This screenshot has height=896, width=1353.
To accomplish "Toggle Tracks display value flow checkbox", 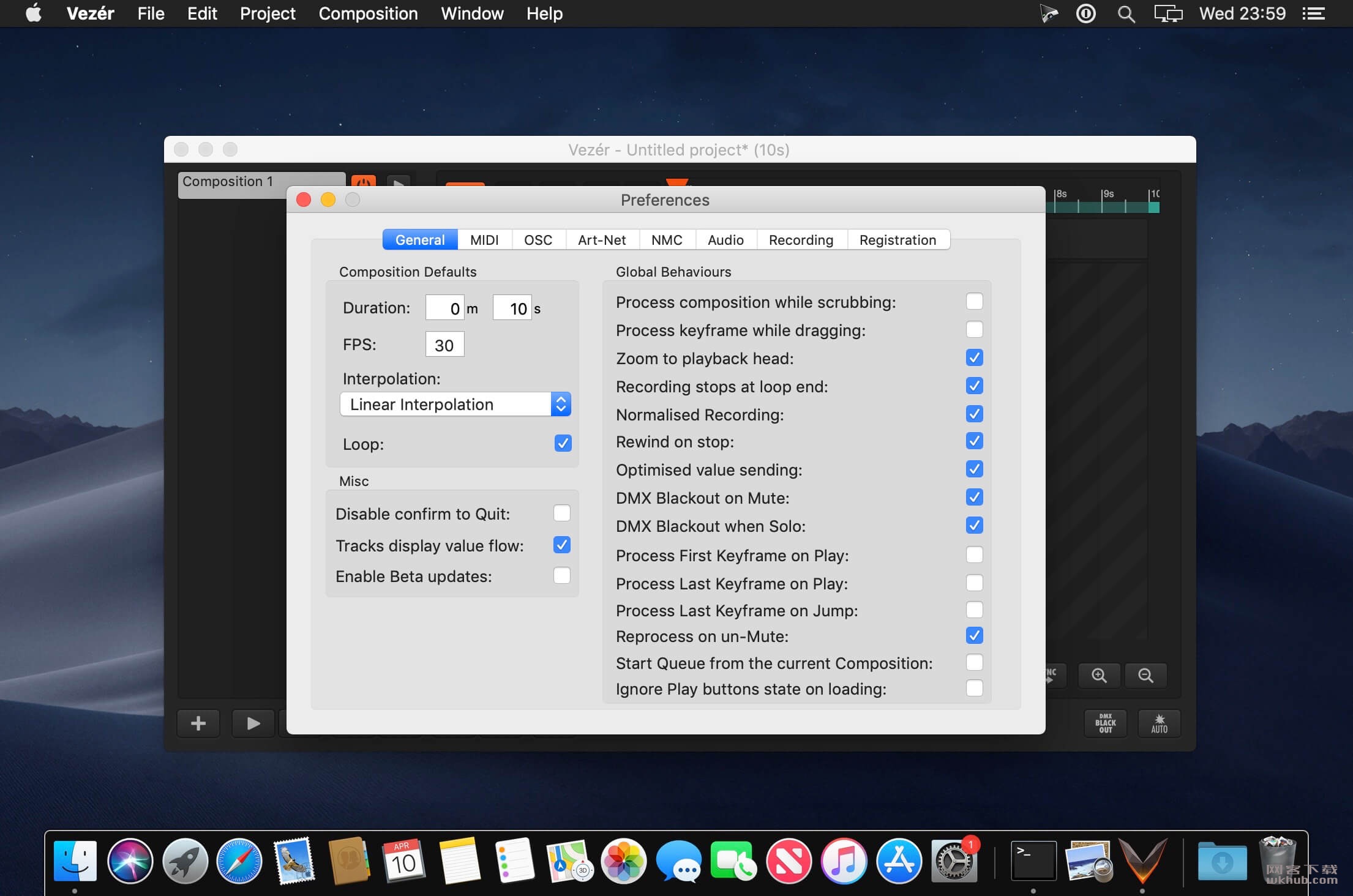I will point(561,545).
